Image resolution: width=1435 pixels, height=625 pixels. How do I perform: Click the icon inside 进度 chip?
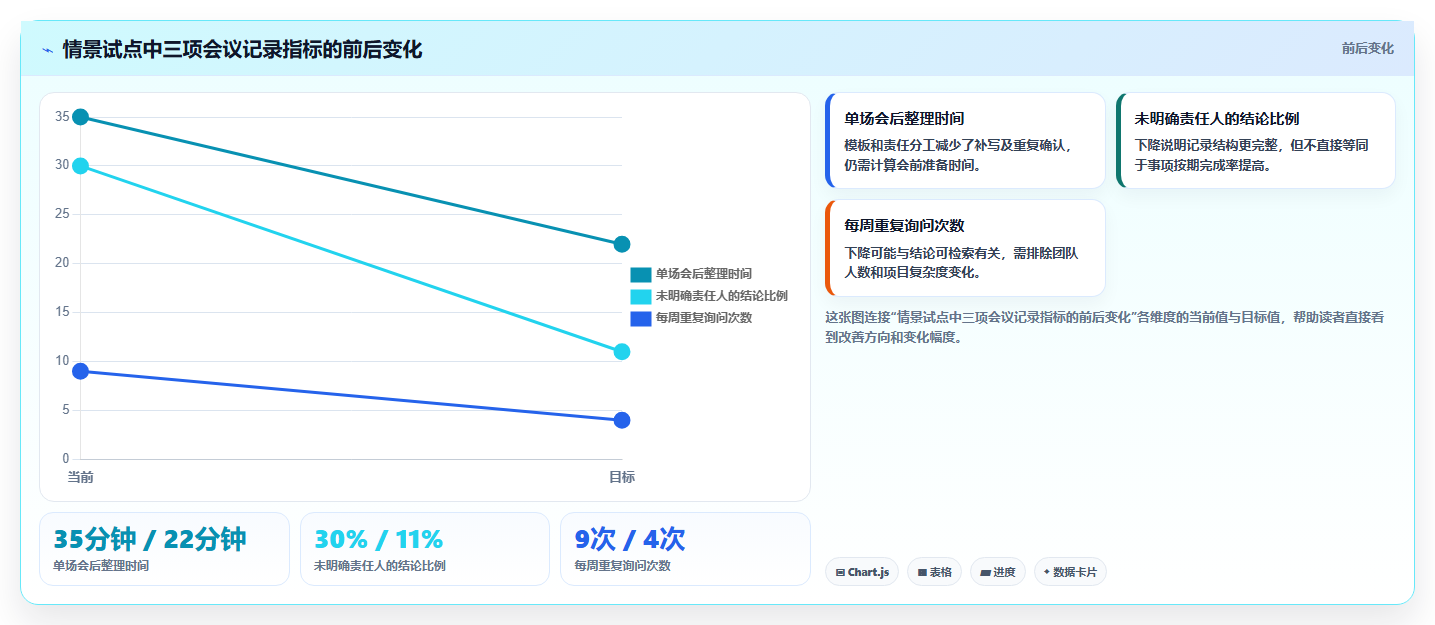(x=985, y=573)
